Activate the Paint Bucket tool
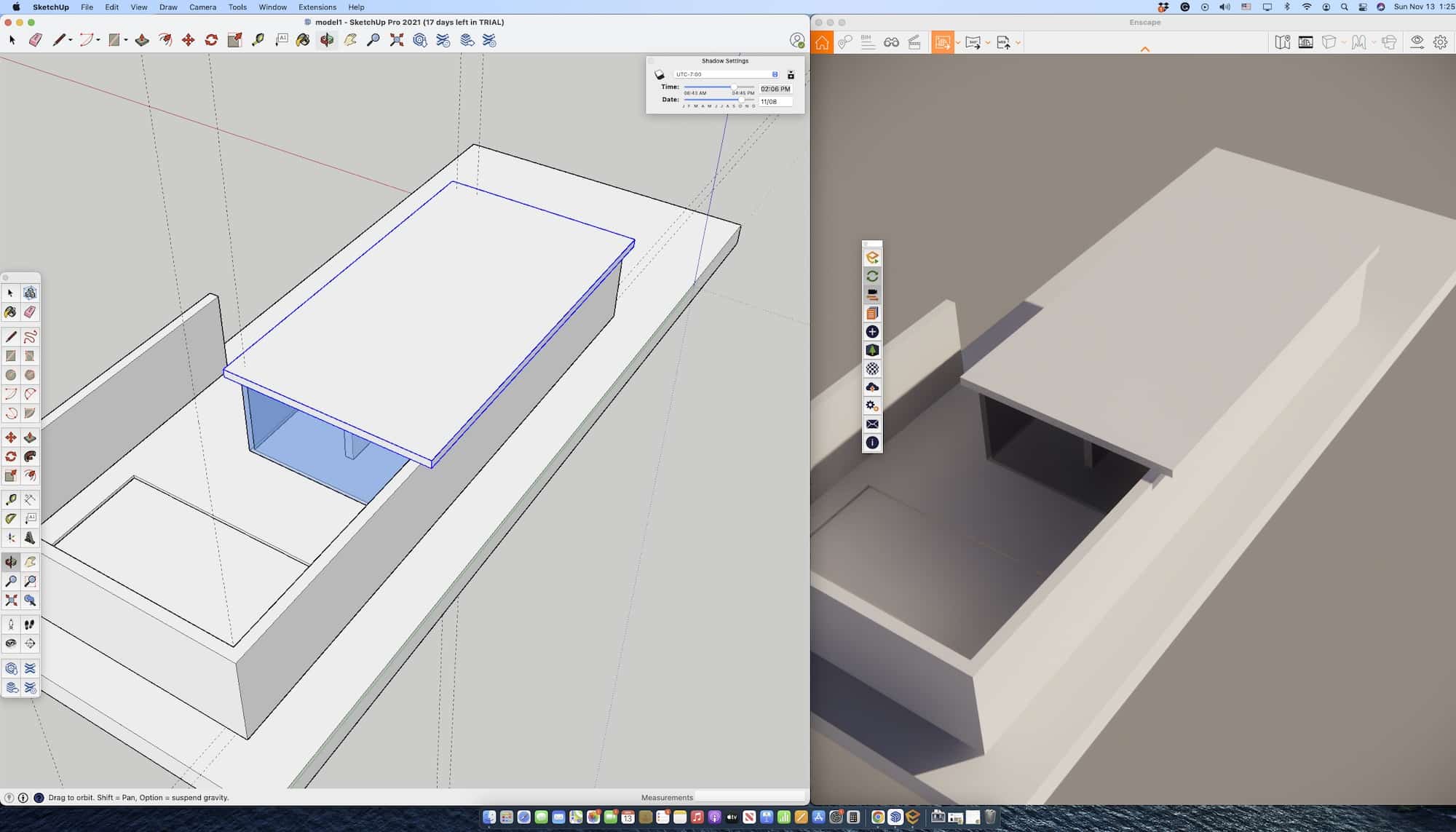Screen dimensions: 1456x832 click(303, 40)
